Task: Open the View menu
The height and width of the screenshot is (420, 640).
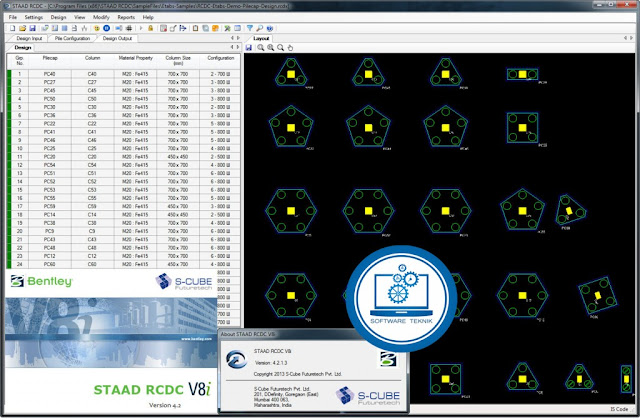Action: coord(80,17)
